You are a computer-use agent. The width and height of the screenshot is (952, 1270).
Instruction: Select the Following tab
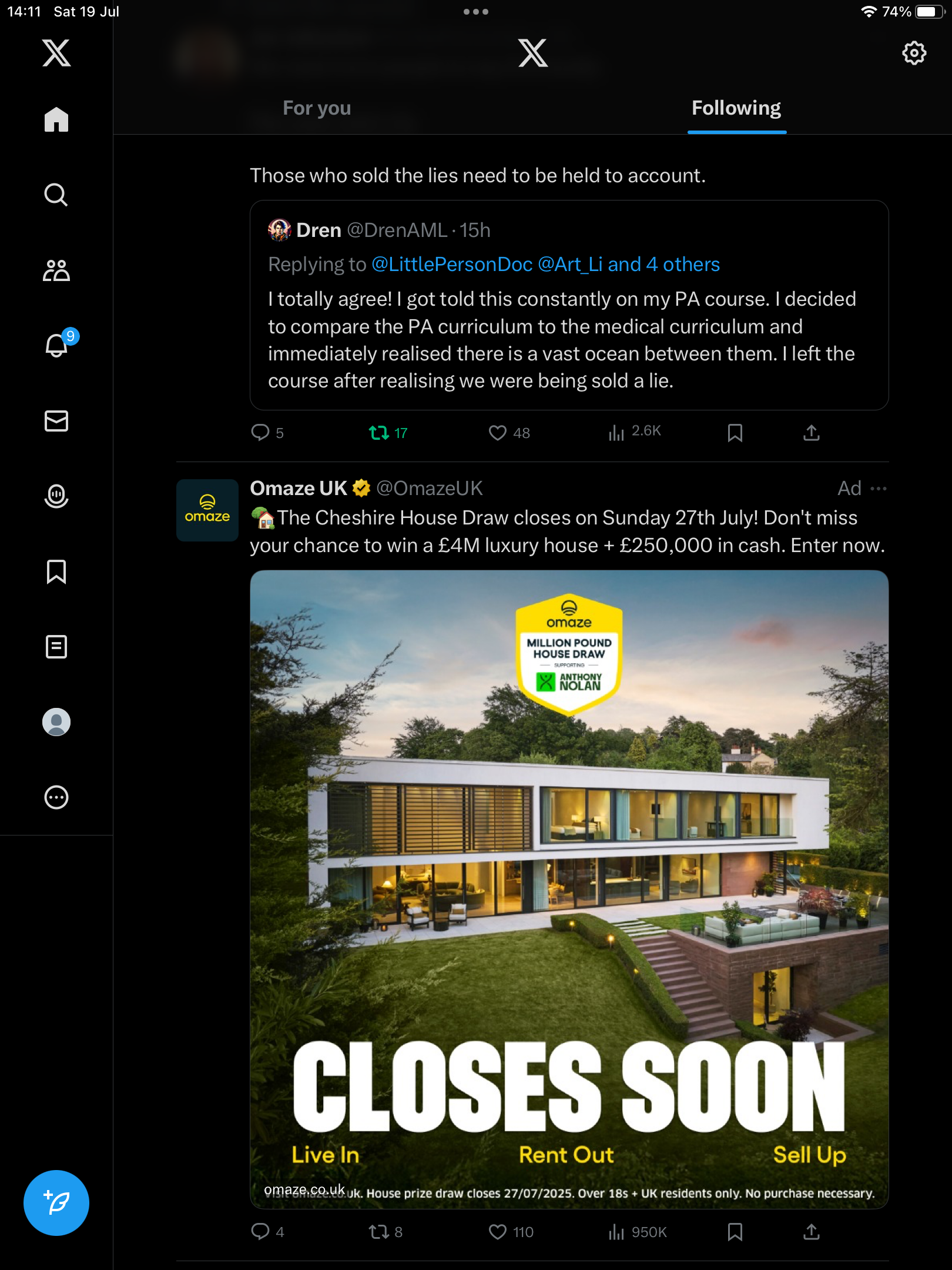point(736,108)
